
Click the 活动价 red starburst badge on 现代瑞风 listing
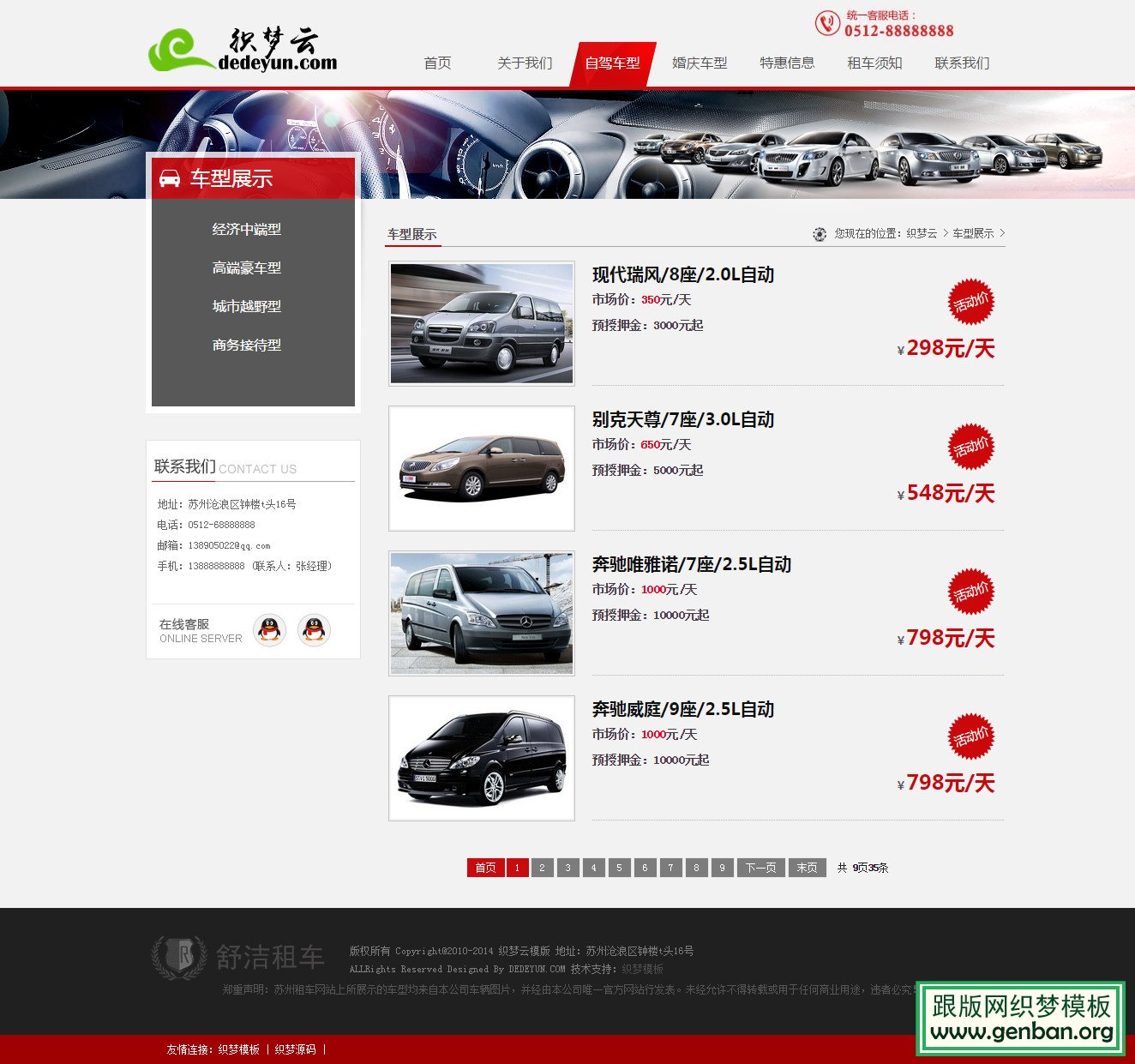(970, 303)
